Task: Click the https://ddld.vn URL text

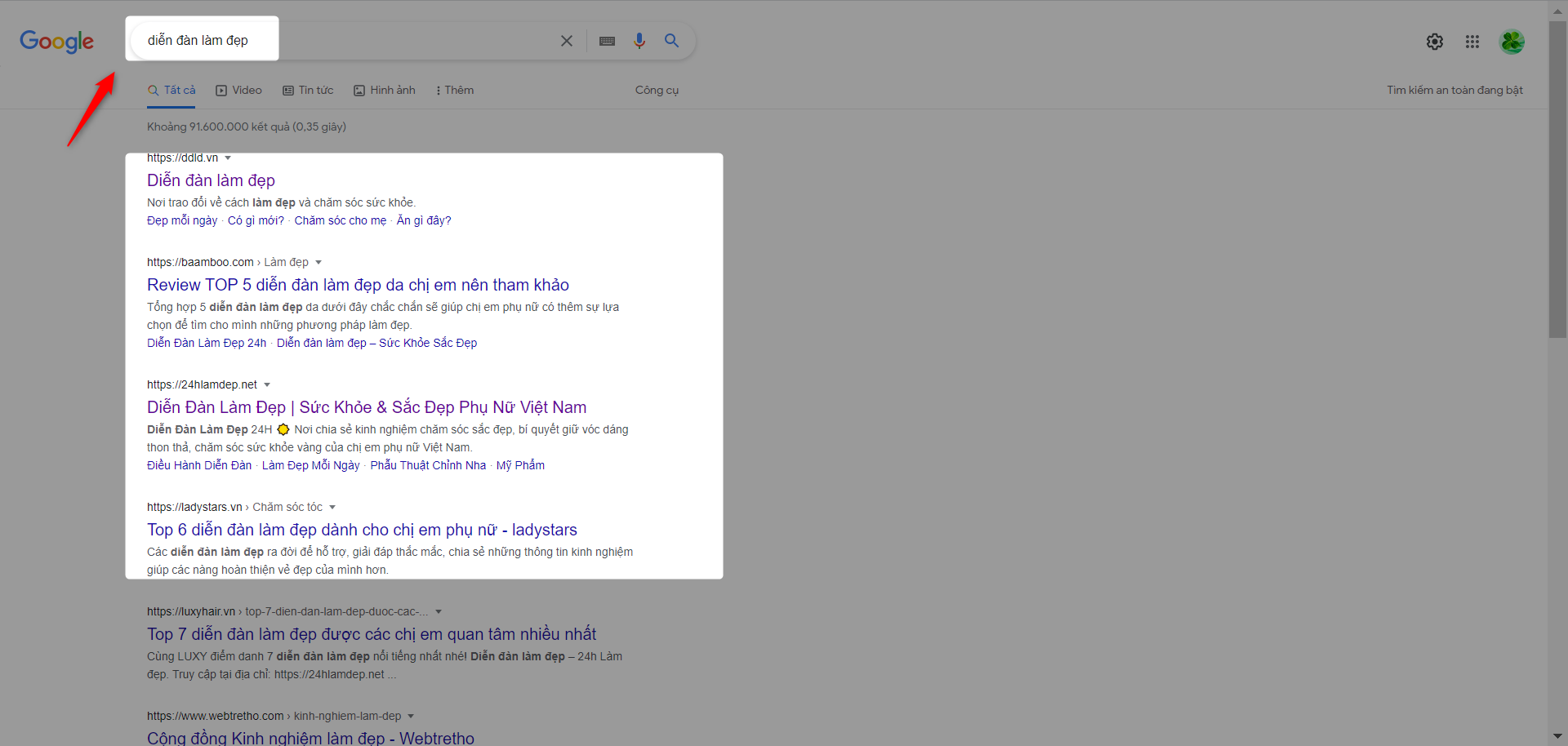Action: tap(182, 158)
